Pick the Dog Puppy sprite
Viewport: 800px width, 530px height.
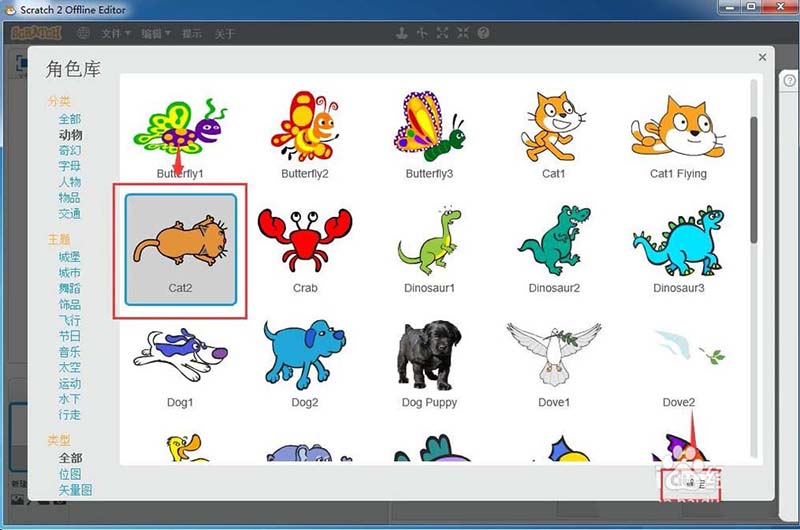(x=429, y=365)
